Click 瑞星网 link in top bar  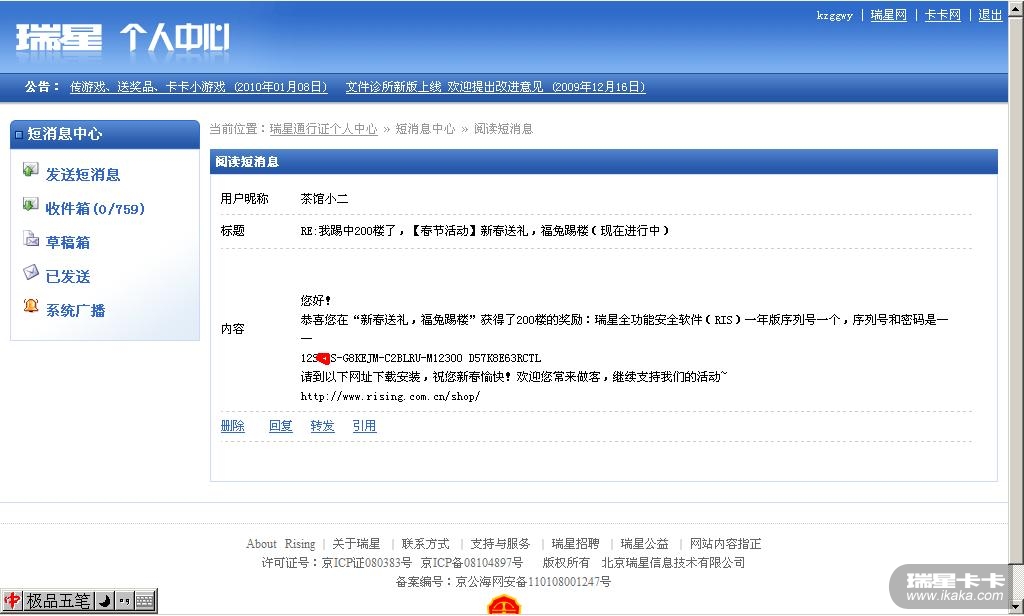[x=889, y=15]
